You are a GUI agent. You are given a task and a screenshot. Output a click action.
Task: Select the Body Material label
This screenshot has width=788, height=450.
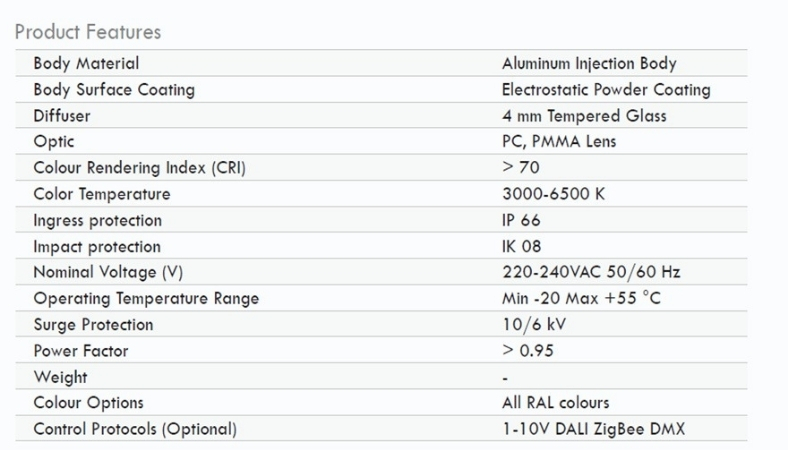click(x=86, y=63)
